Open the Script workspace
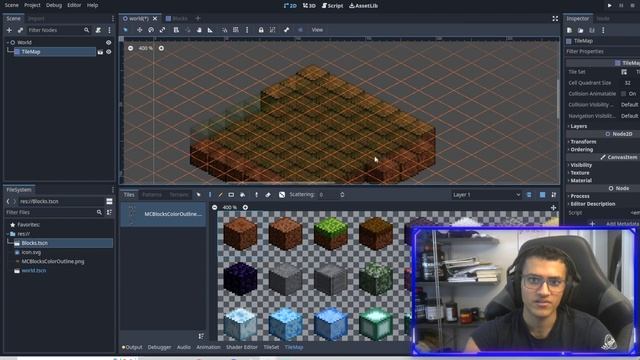This screenshot has height=360, width=640. [x=333, y=6]
